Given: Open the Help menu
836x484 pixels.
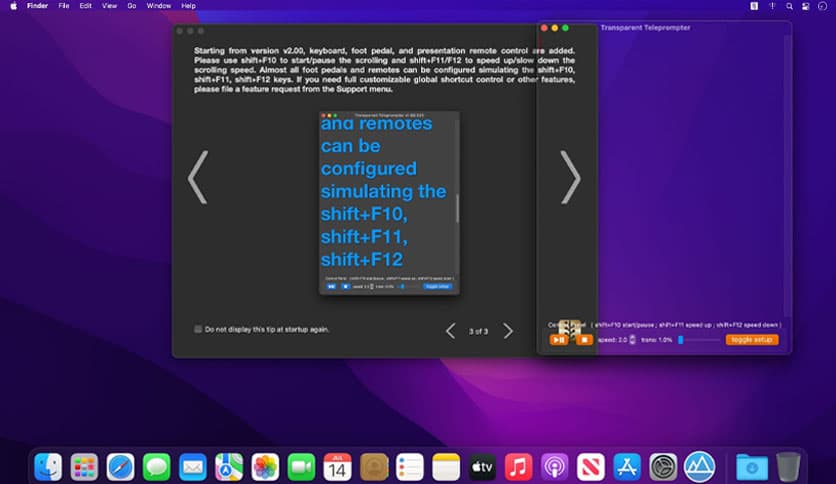Looking at the screenshot, I should (188, 6).
